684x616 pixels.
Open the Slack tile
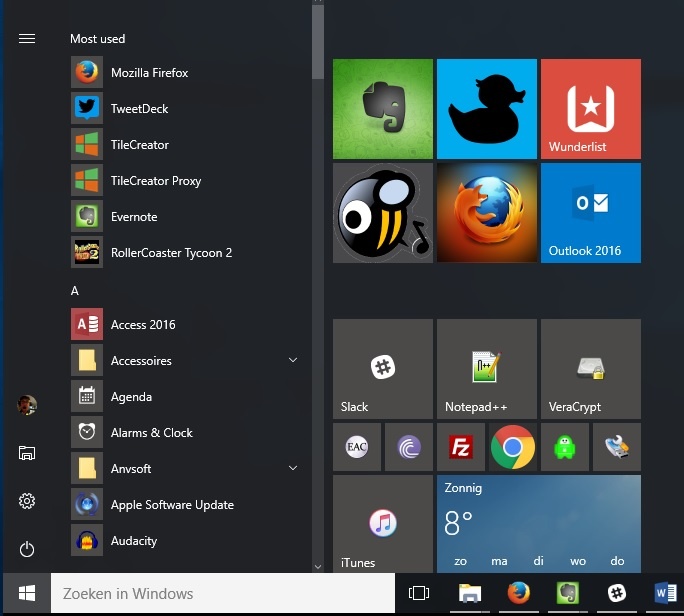point(383,369)
